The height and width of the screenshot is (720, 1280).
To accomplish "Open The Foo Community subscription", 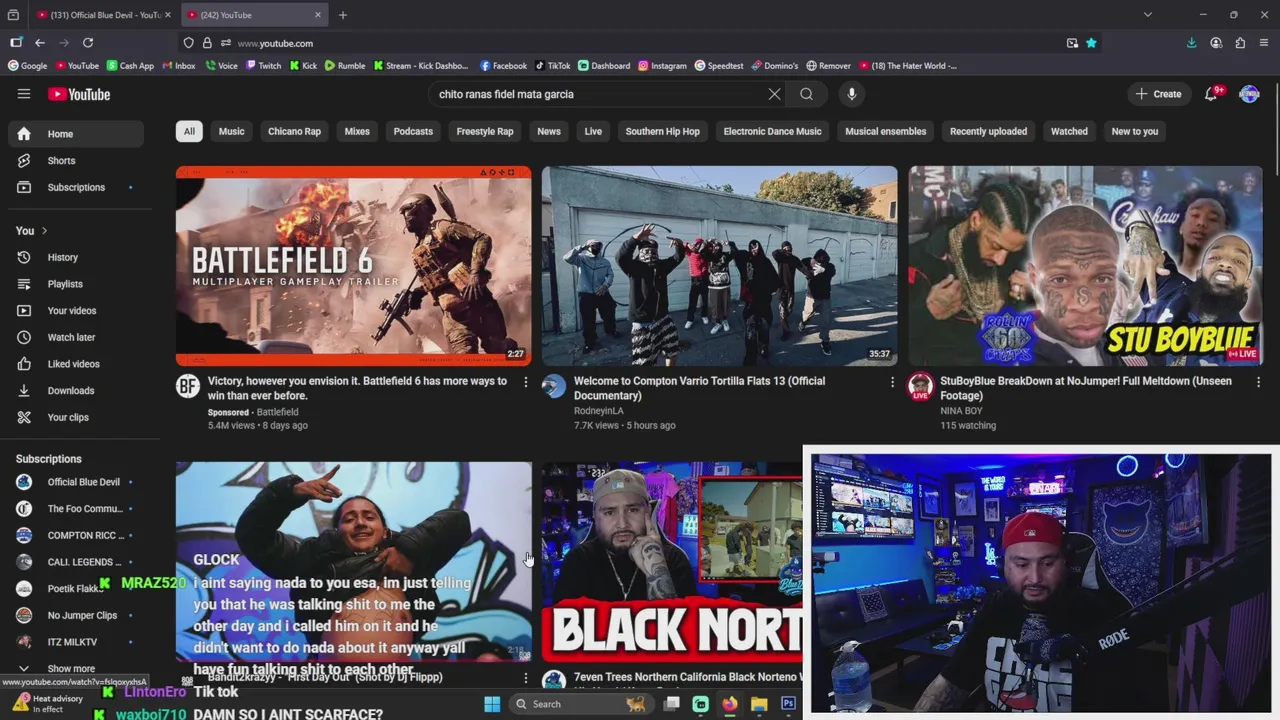I will [x=76, y=508].
